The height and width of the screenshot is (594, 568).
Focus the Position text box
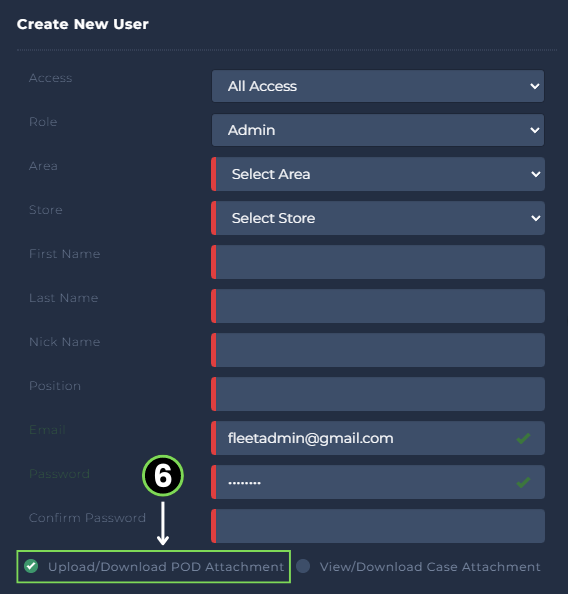pos(378,394)
